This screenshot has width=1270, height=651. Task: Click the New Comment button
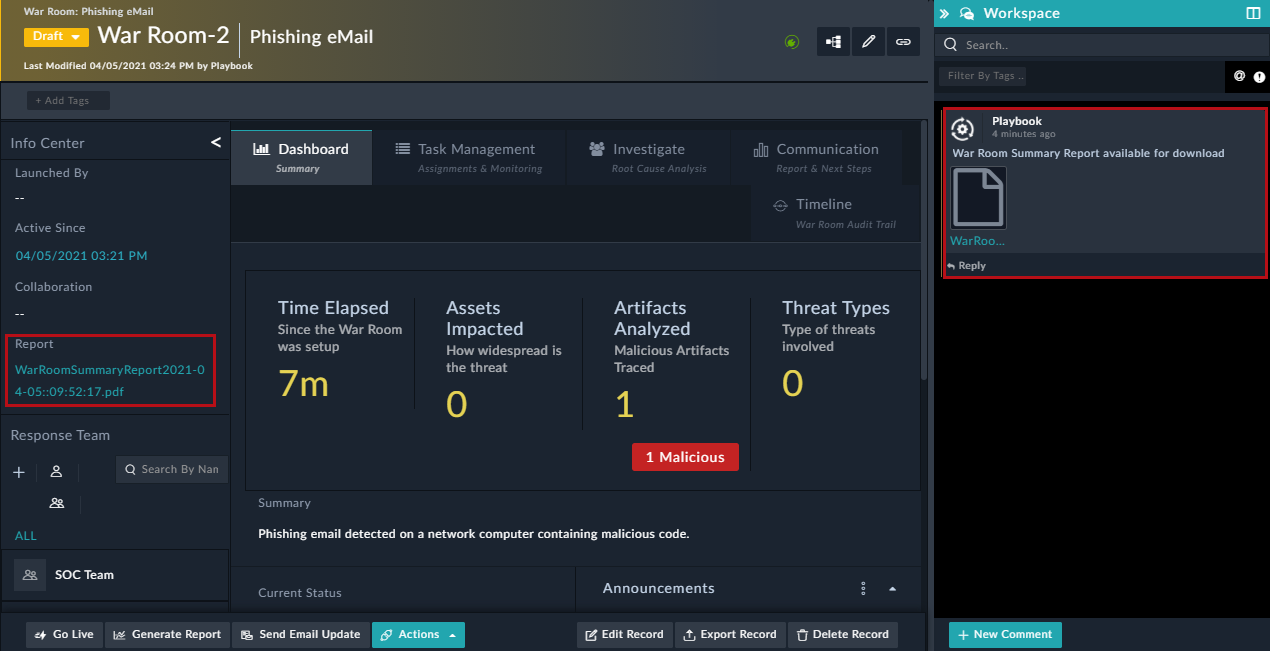[x=1005, y=634]
